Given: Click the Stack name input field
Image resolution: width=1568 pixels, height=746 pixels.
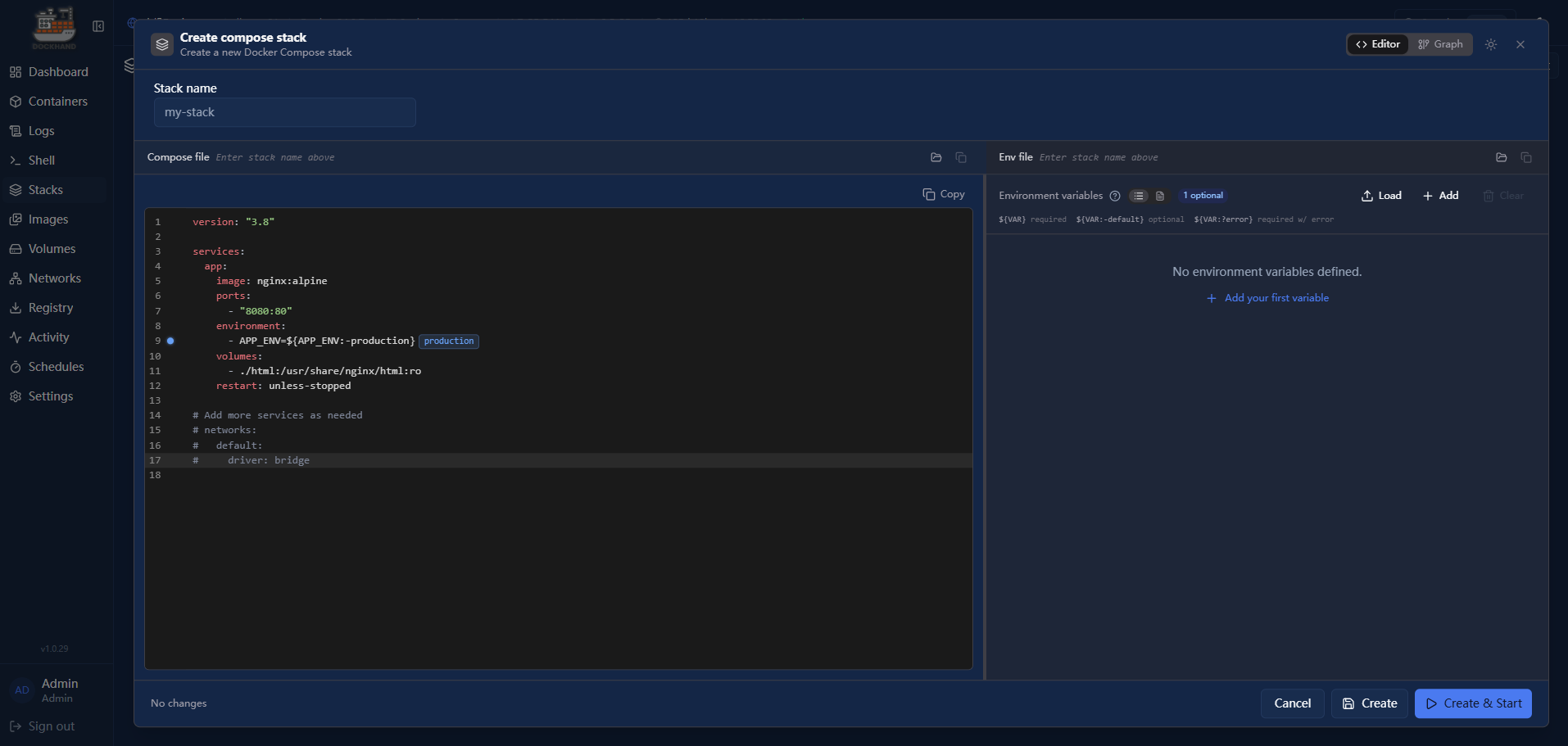Looking at the screenshot, I should [285, 112].
